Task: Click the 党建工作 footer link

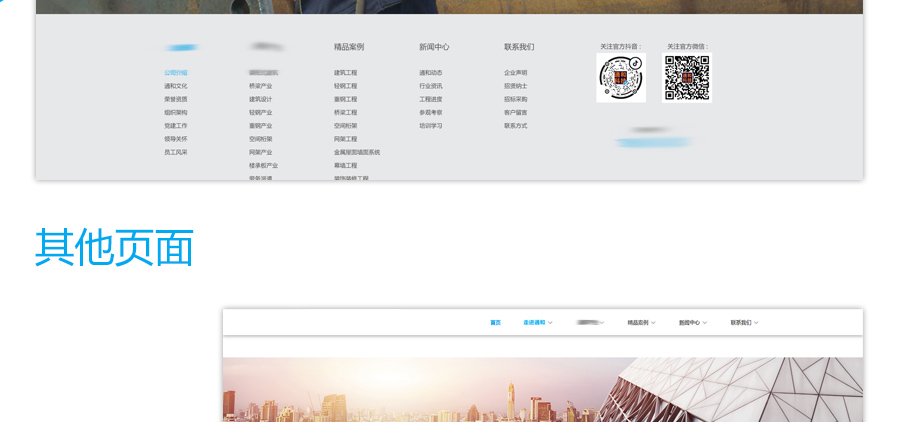Action: click(x=176, y=126)
